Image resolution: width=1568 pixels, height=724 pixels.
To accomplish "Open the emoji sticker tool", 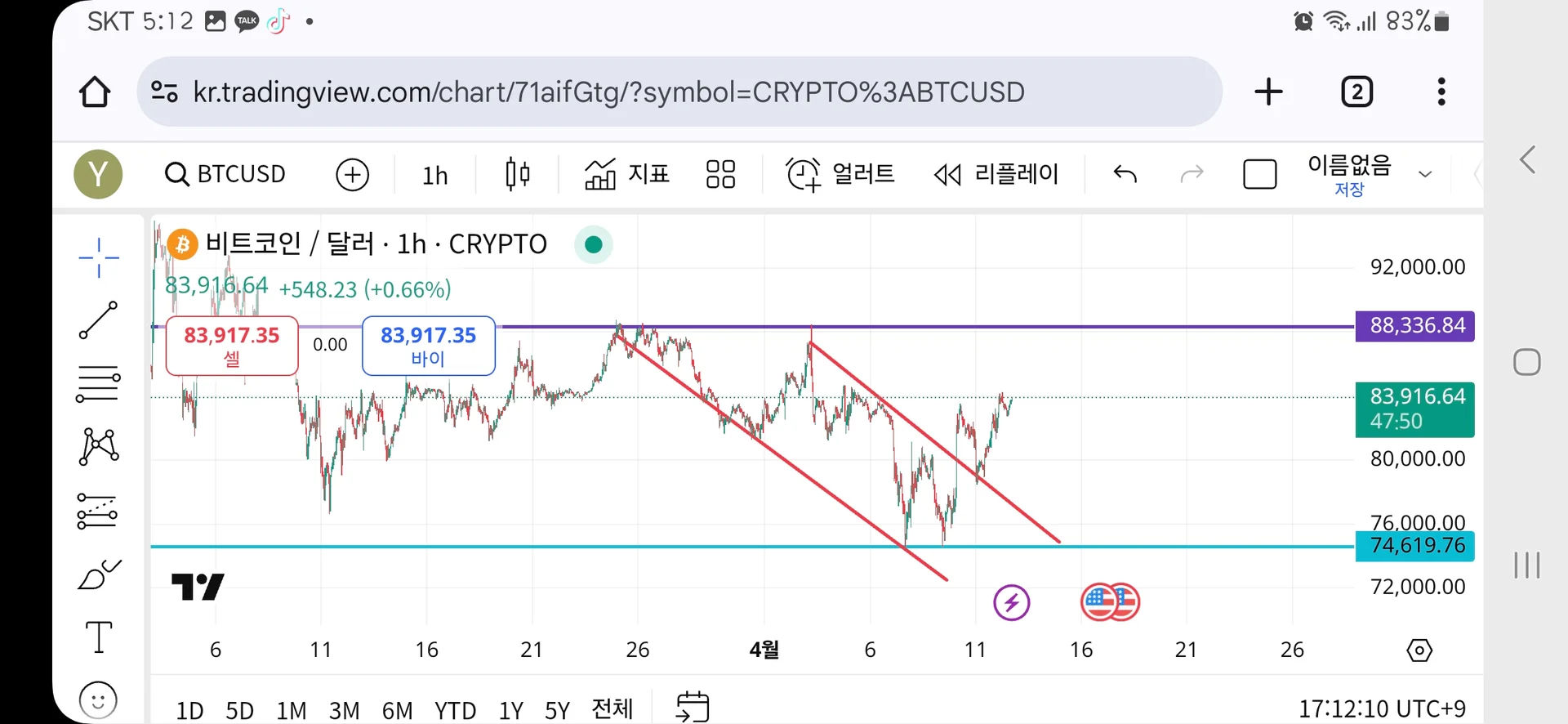I will tap(98, 700).
